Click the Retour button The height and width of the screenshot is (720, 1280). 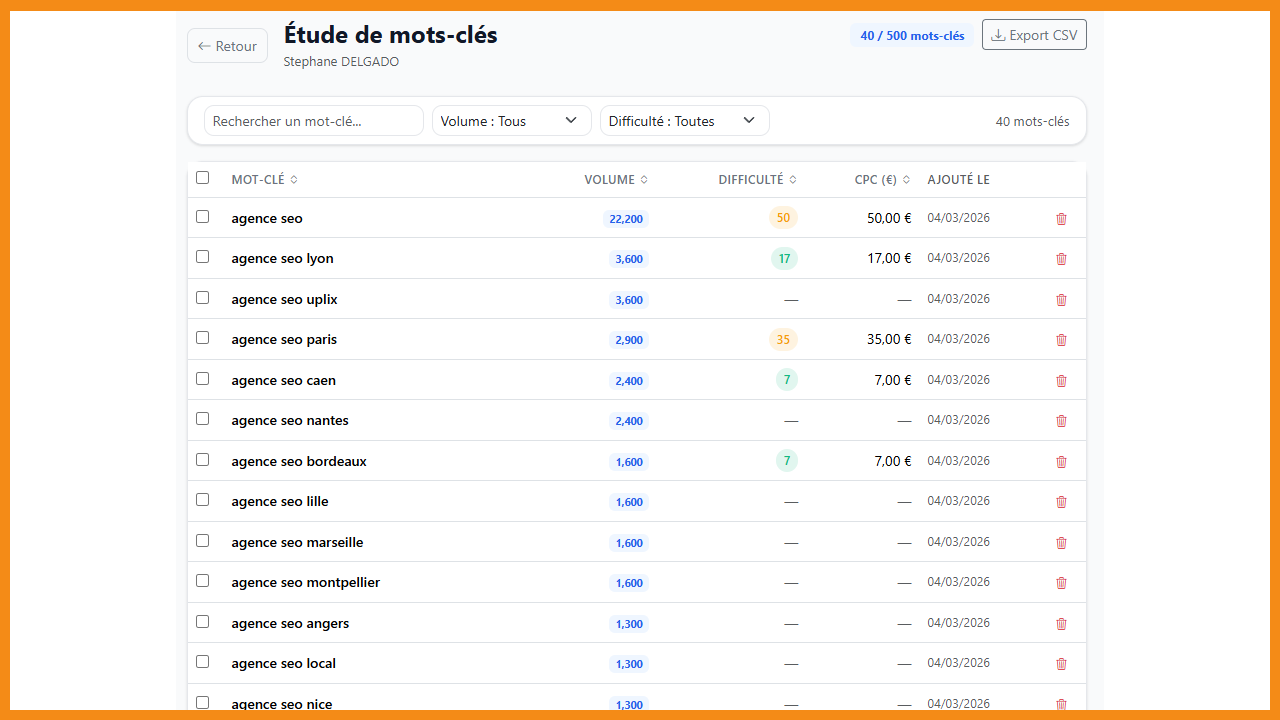click(x=227, y=45)
